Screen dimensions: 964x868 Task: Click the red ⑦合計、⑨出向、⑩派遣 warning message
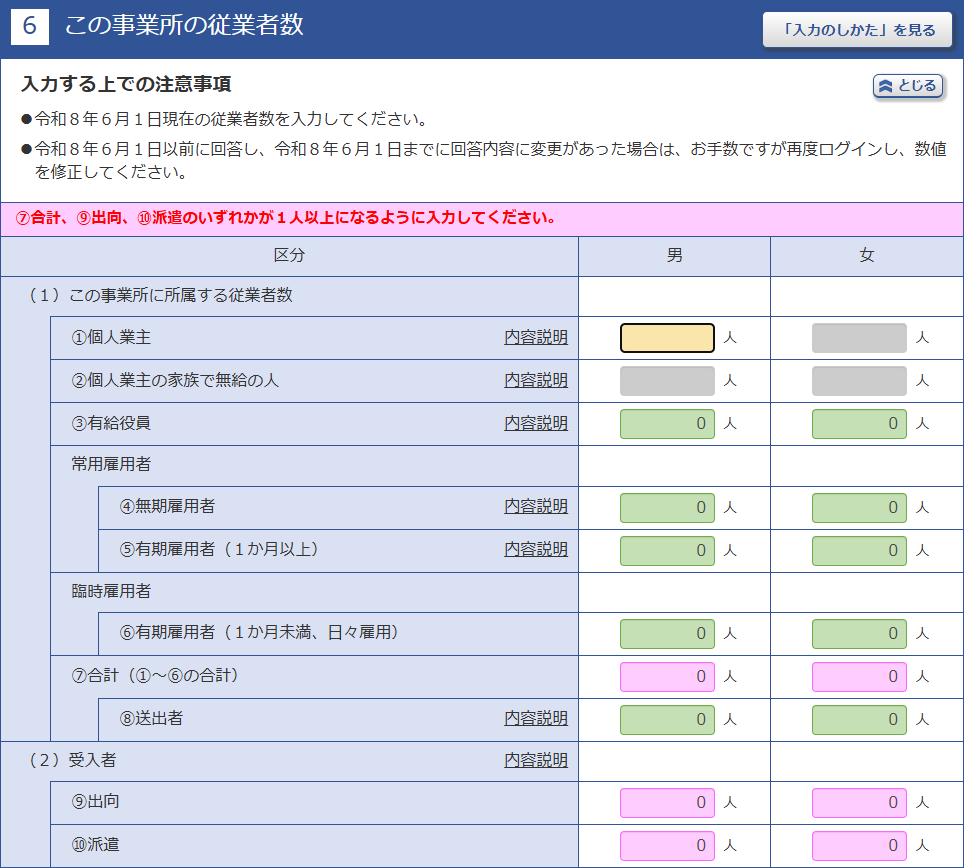pyautogui.click(x=285, y=218)
